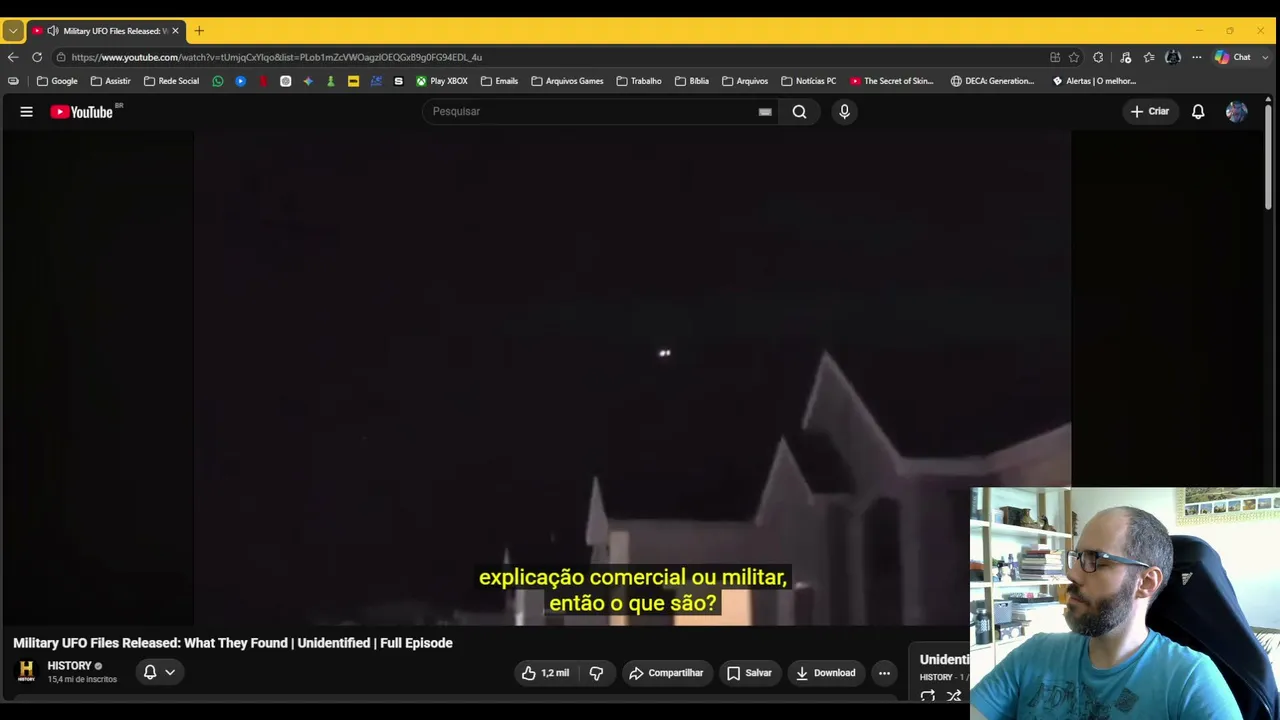The width and height of the screenshot is (1280, 720).
Task: Open the YouTube account avatar menu
Action: pos(1236,112)
